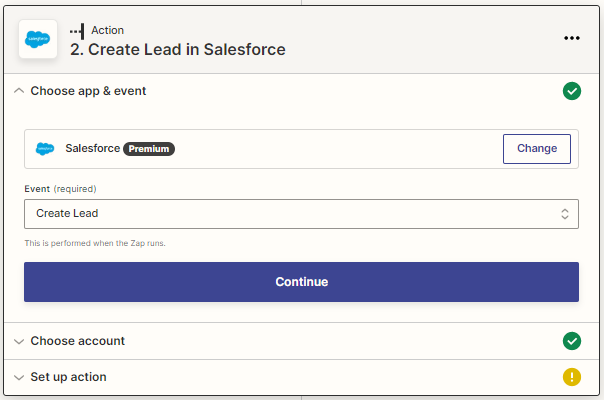Open the Event dropdown showing Create Lead
The height and width of the screenshot is (400, 604).
[301, 214]
